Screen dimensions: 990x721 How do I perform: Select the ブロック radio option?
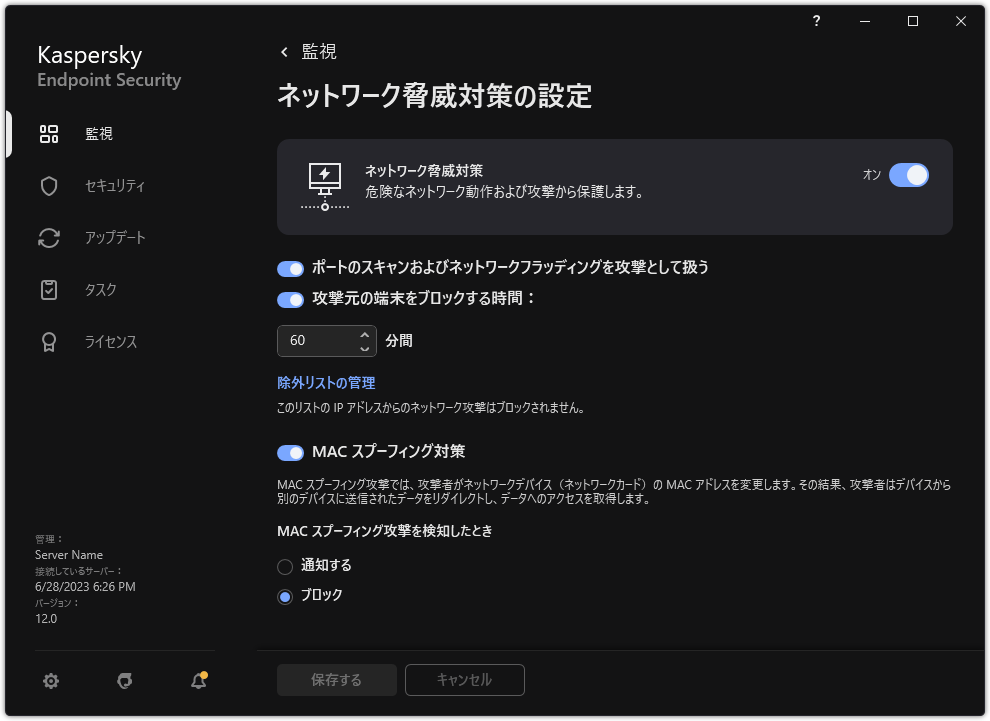[x=285, y=595]
